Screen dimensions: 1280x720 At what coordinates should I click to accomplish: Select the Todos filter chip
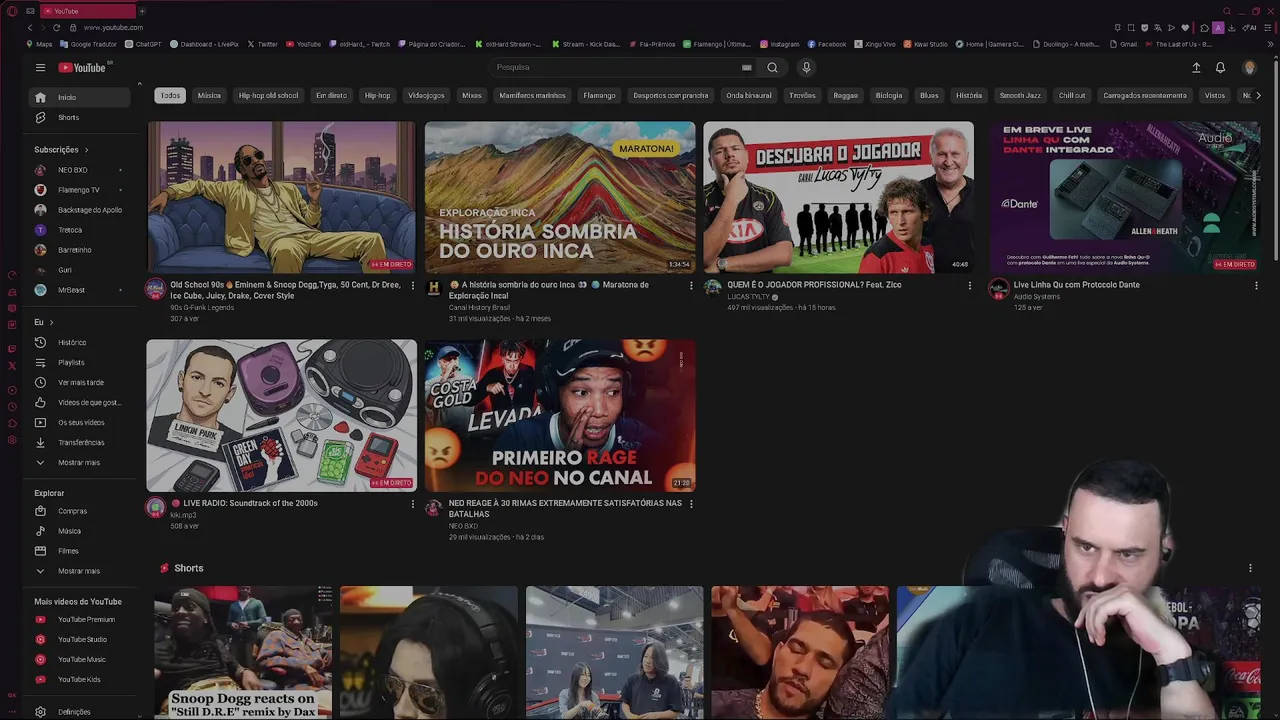[x=170, y=95]
